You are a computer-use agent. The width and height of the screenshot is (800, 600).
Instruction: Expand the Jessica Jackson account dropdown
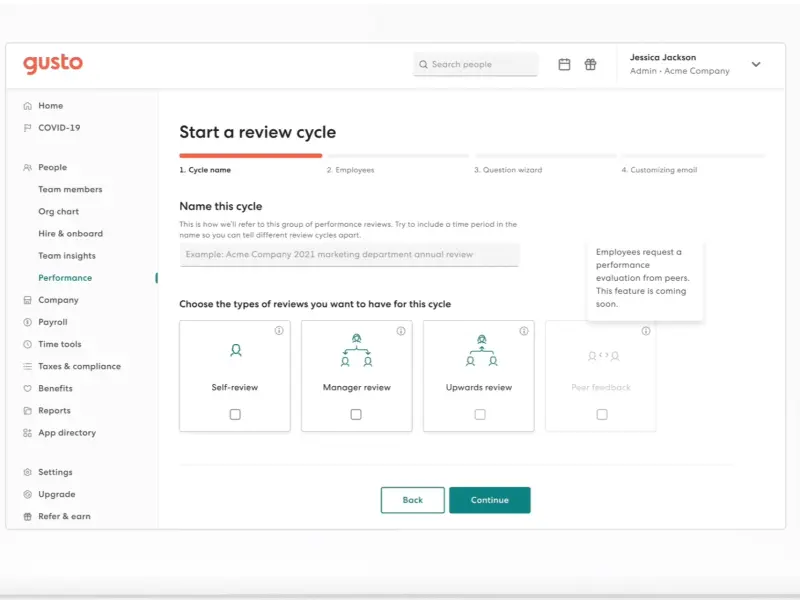pyautogui.click(x=756, y=64)
